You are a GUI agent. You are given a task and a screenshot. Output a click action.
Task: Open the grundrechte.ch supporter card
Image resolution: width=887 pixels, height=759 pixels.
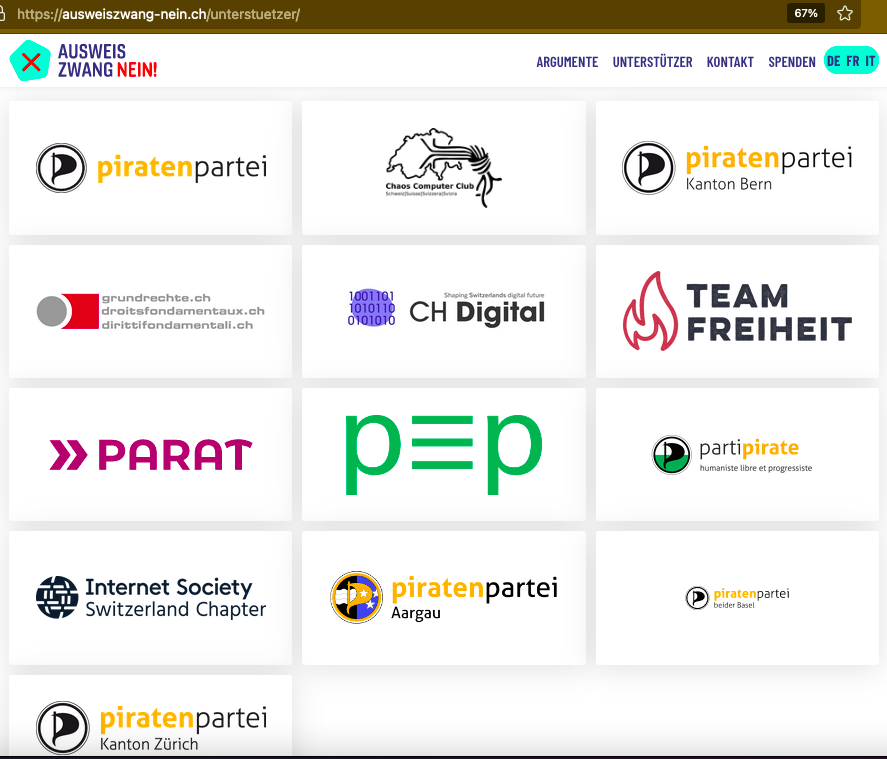point(150,311)
